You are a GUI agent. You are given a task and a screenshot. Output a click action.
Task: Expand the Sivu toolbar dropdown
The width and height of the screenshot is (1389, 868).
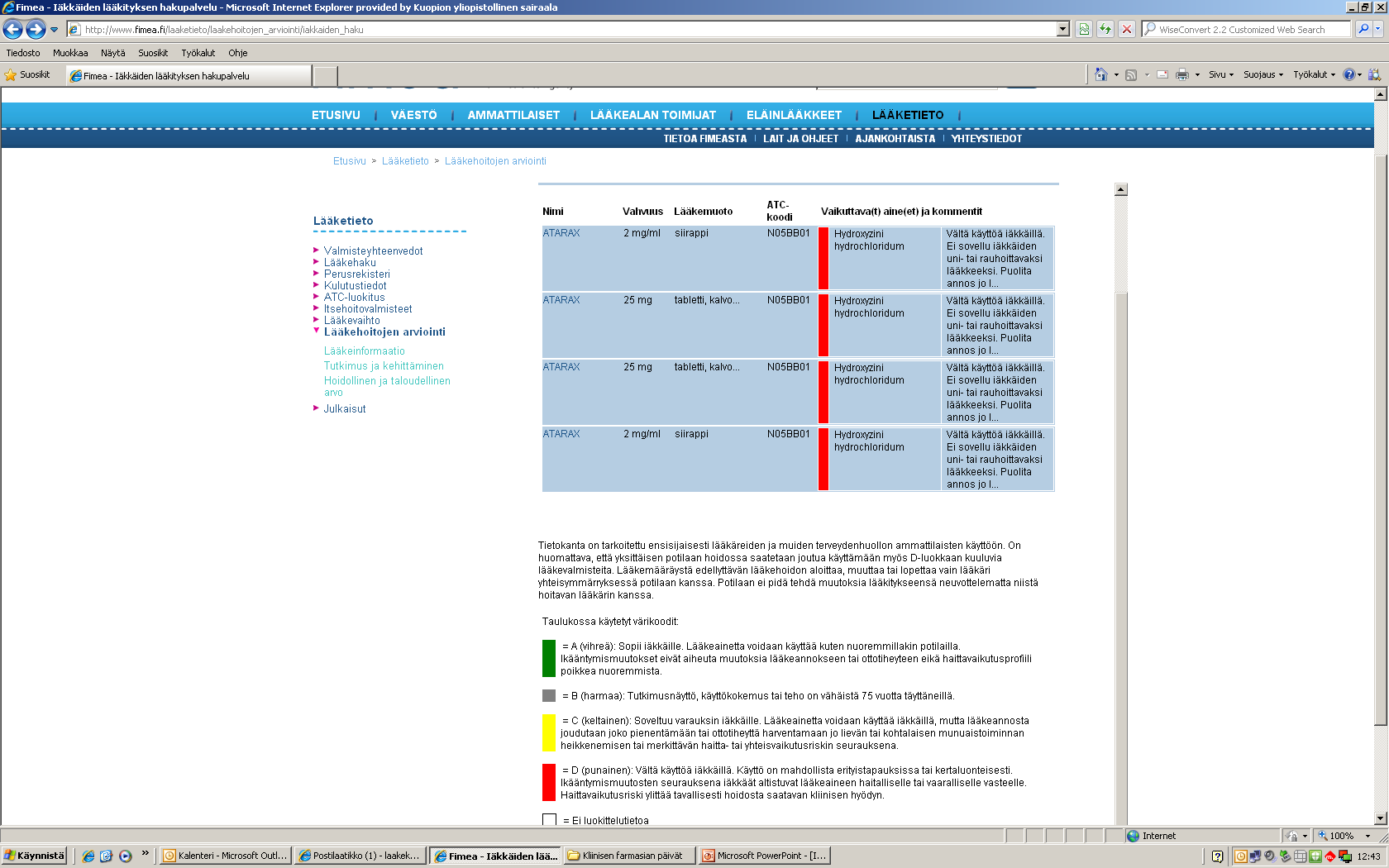(1221, 74)
